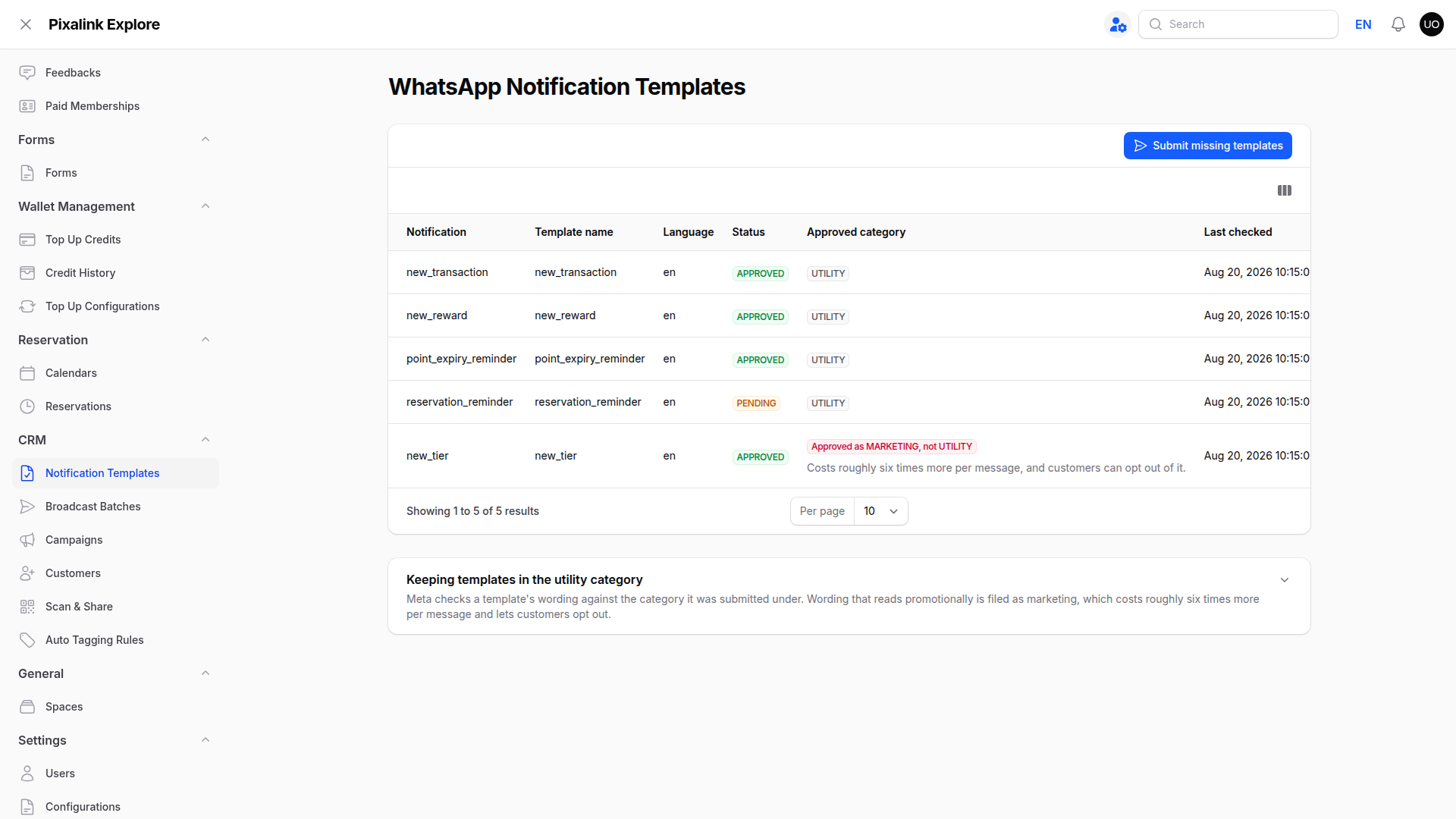Open the user settings icon beside search
Image resolution: width=1456 pixels, height=819 pixels.
click(x=1118, y=24)
